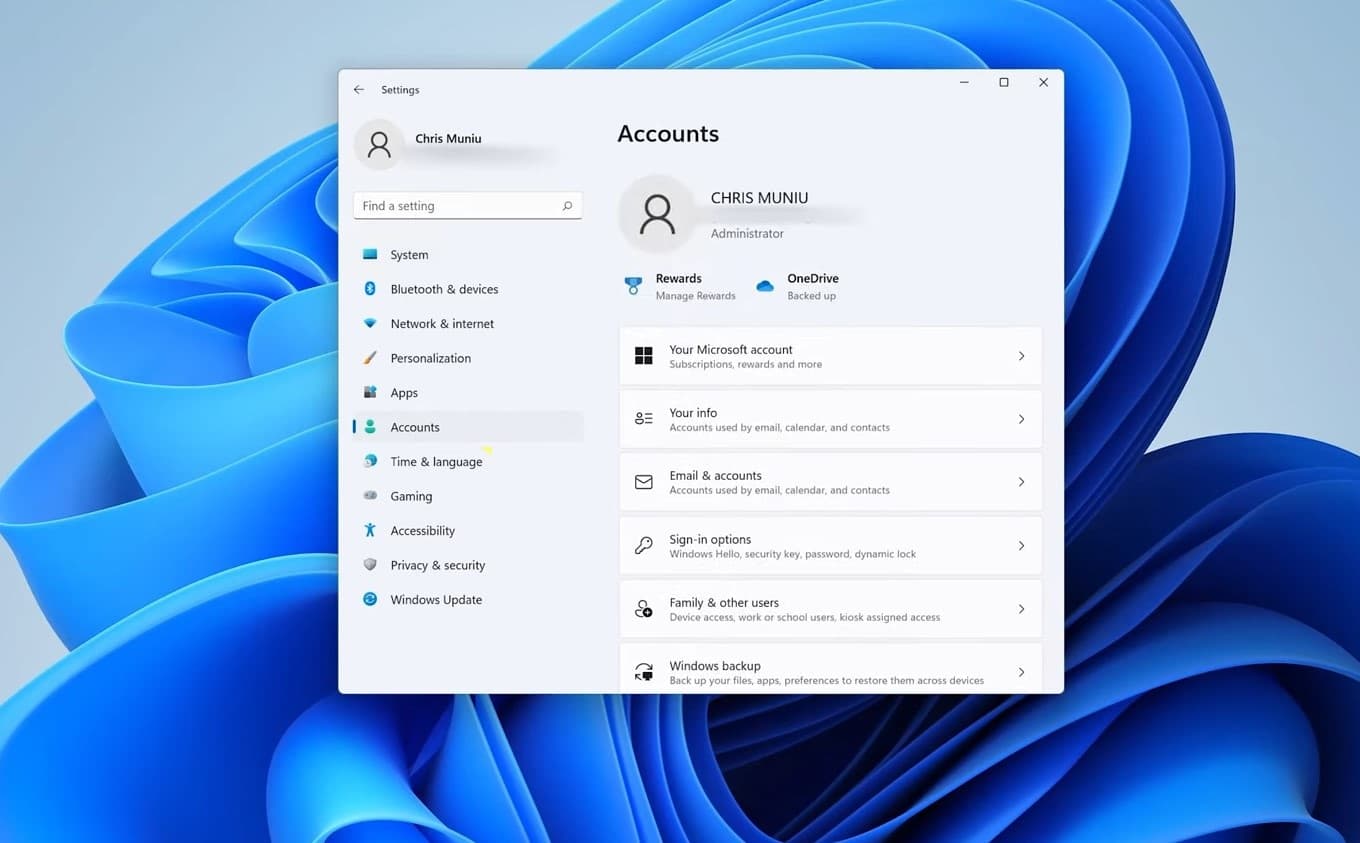Image resolution: width=1360 pixels, height=843 pixels.
Task: Expand the Your Microsoft account row chevron
Action: (1021, 355)
